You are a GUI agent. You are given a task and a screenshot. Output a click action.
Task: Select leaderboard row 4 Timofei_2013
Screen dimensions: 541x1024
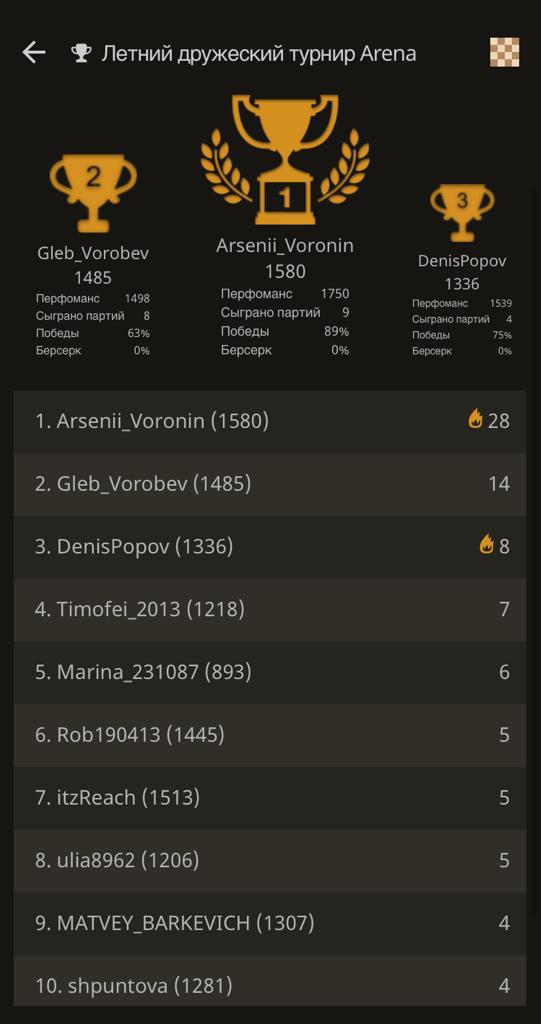click(270, 609)
